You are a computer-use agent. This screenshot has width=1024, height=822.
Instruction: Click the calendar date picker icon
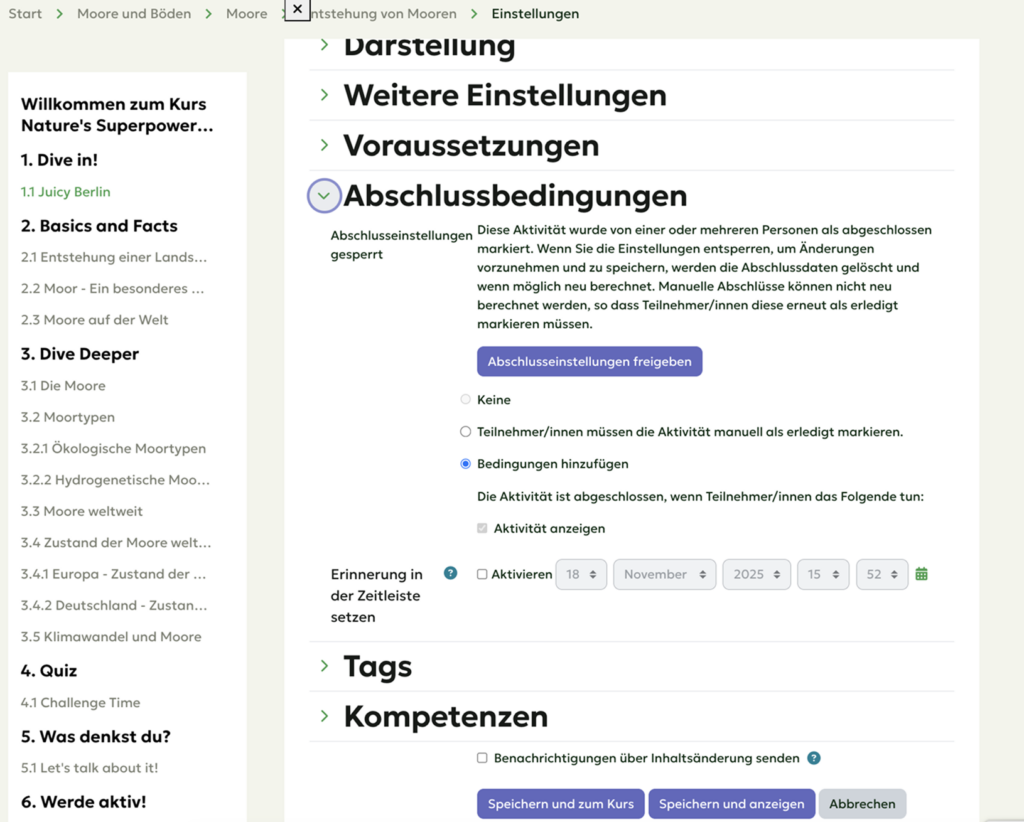click(921, 574)
